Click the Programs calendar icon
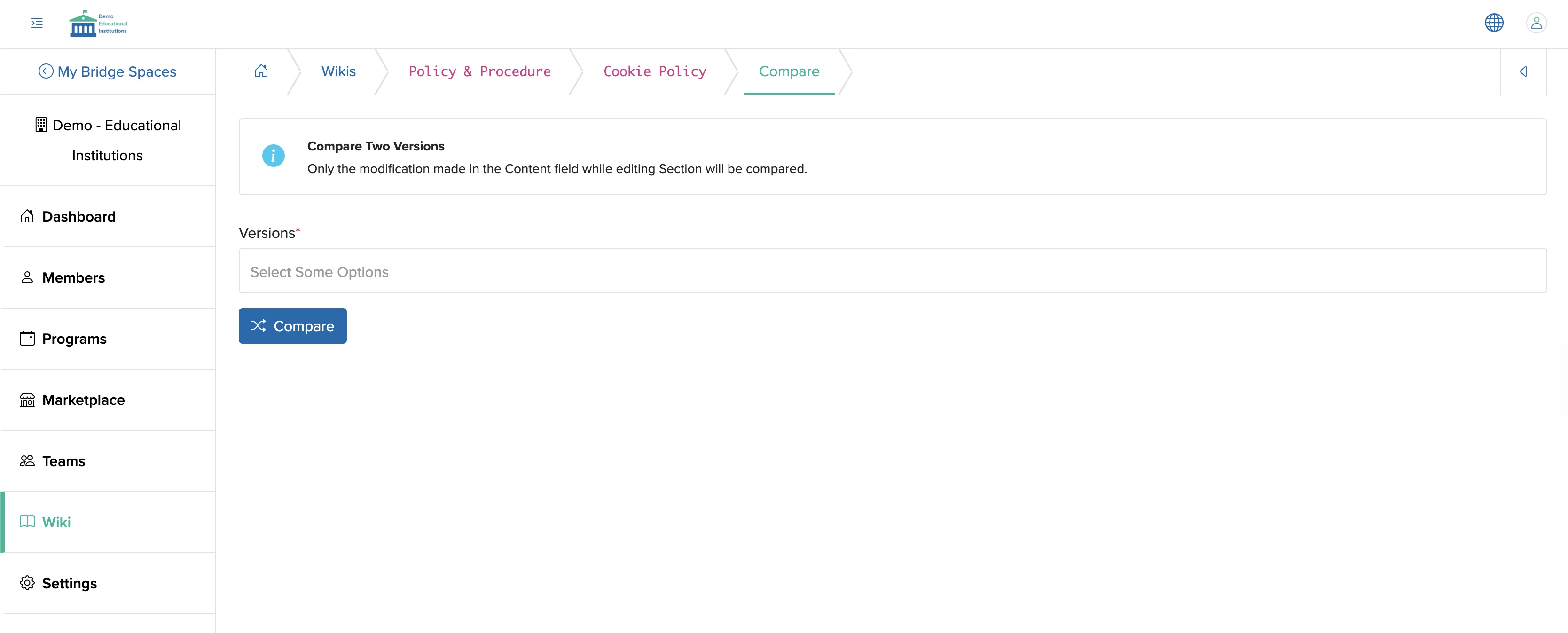 pyautogui.click(x=27, y=338)
